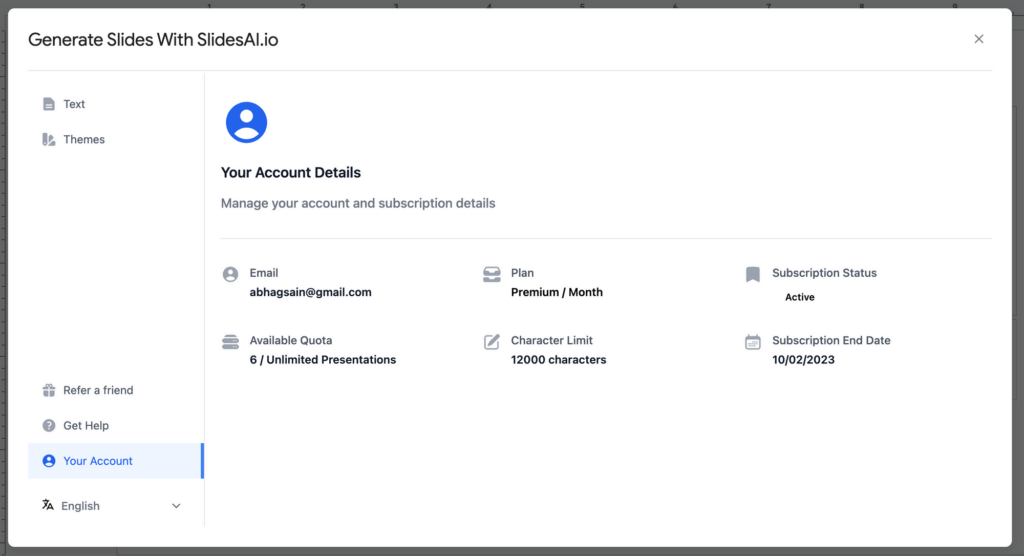The width and height of the screenshot is (1024, 556).
Task: Click the Subscription Status label
Action: click(824, 272)
